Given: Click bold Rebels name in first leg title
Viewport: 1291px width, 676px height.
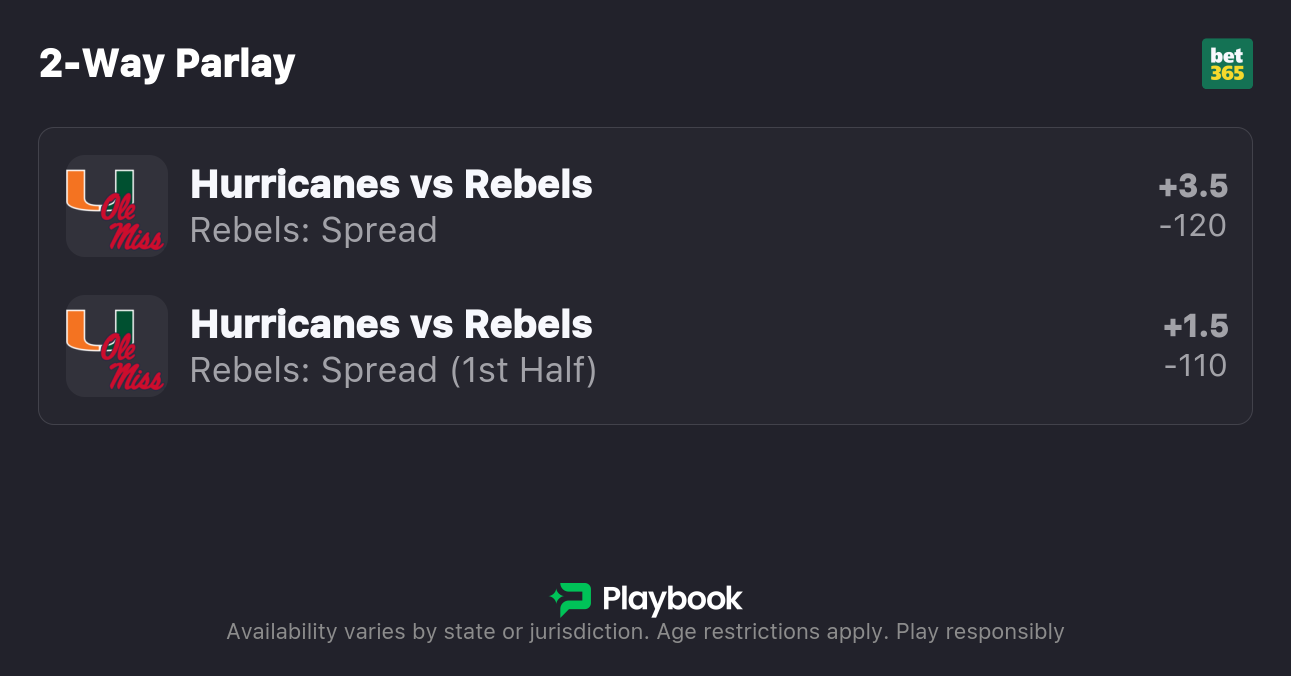Looking at the screenshot, I should [x=528, y=184].
